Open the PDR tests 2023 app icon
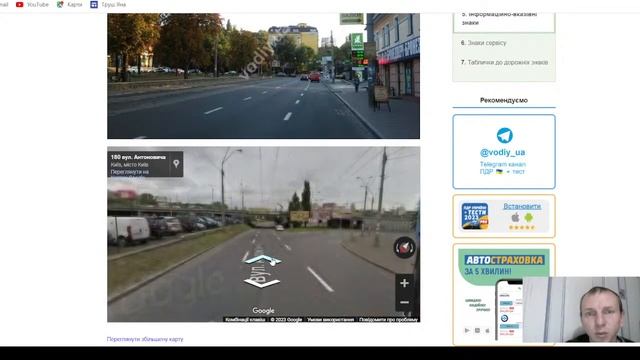This screenshot has width=640, height=360. [x=475, y=216]
